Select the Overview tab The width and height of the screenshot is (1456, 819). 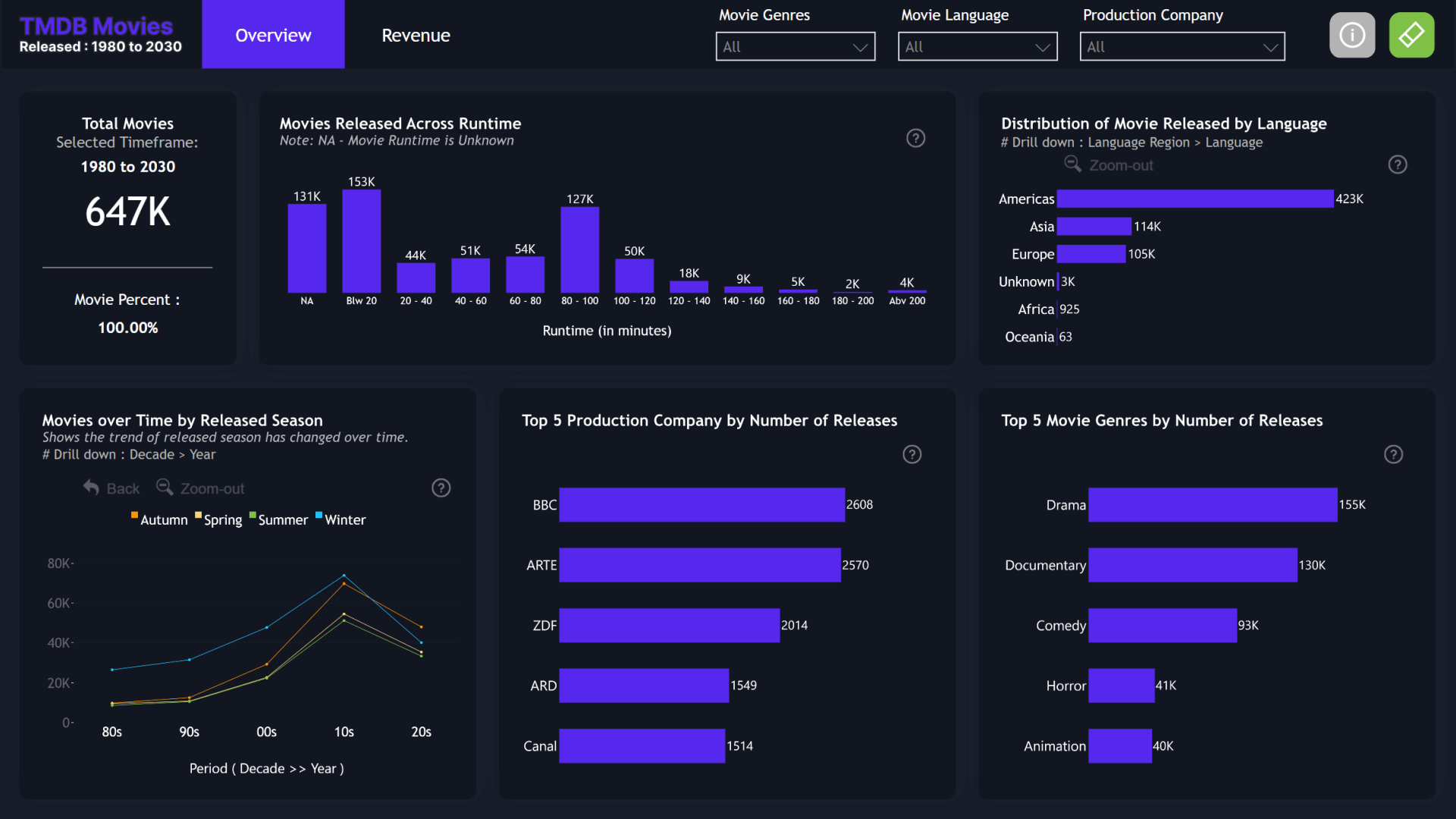click(273, 35)
